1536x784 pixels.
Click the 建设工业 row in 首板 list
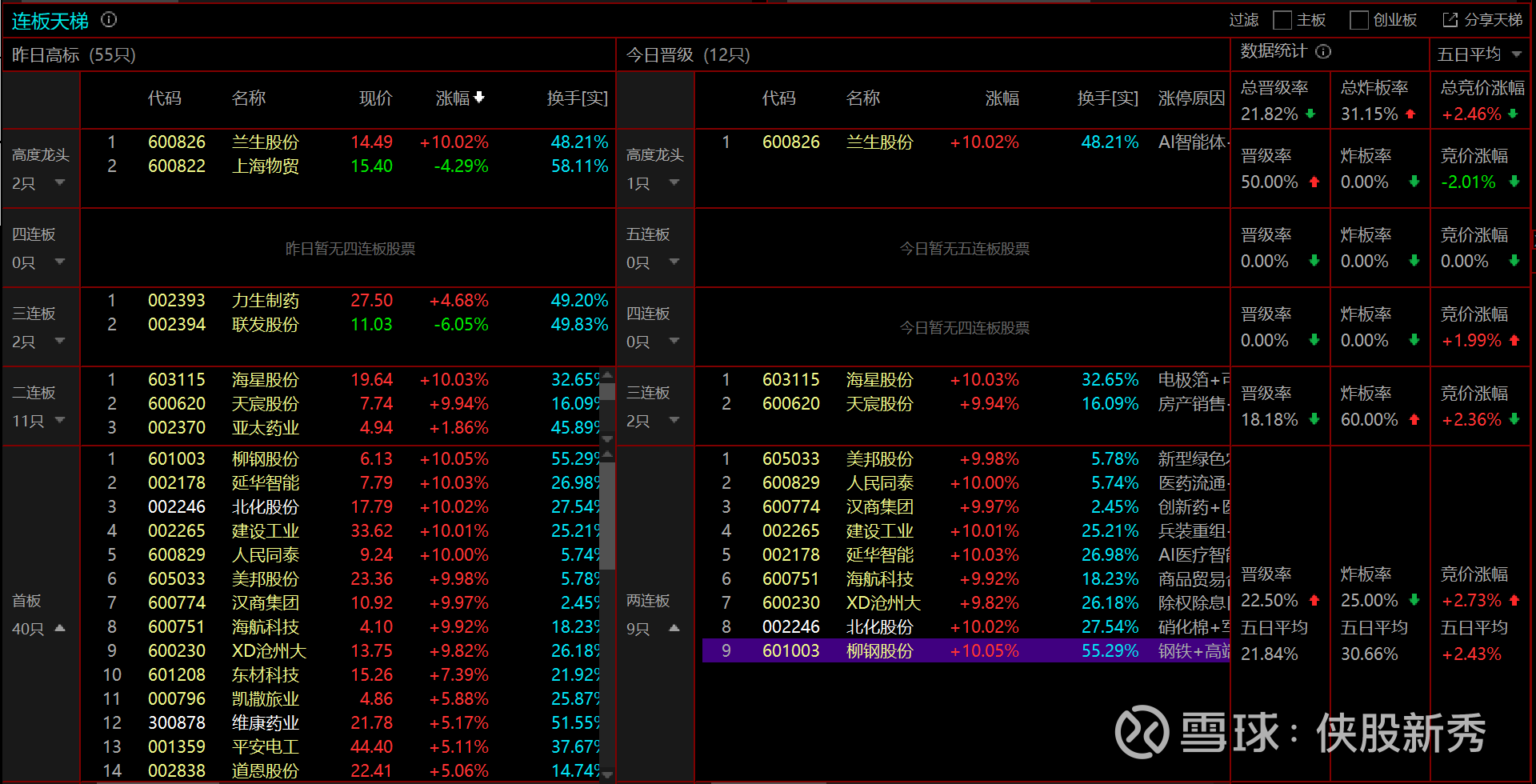click(x=342, y=531)
